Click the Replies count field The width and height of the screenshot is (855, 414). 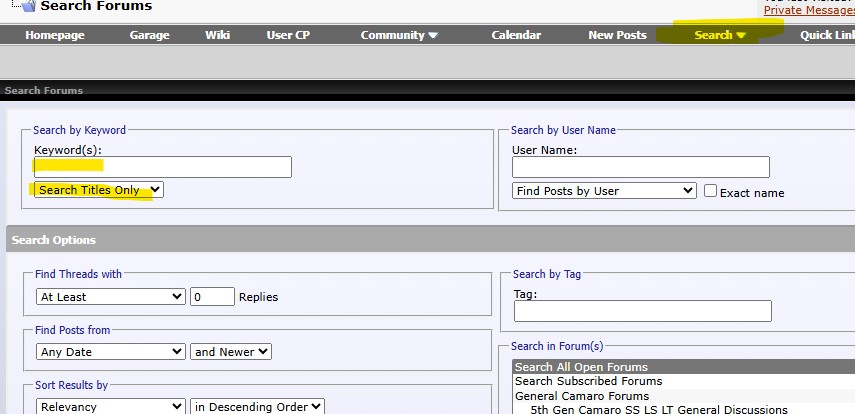[x=212, y=297]
